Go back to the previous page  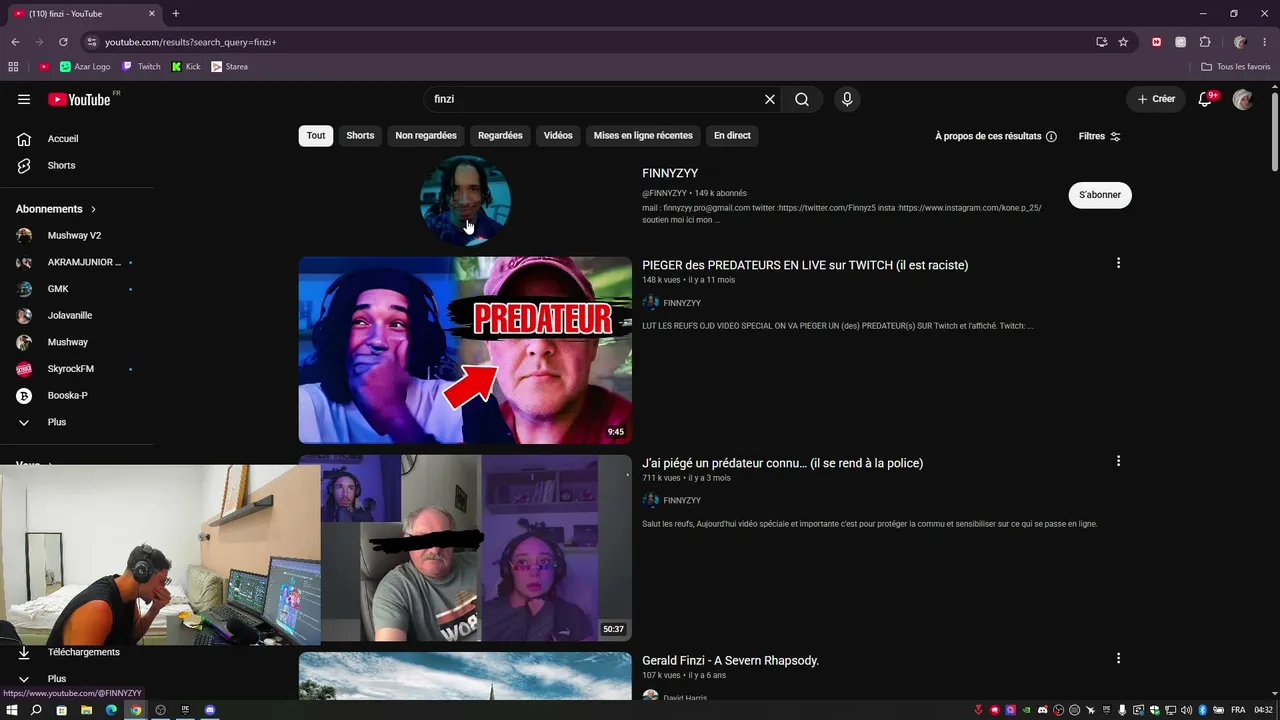(x=15, y=42)
